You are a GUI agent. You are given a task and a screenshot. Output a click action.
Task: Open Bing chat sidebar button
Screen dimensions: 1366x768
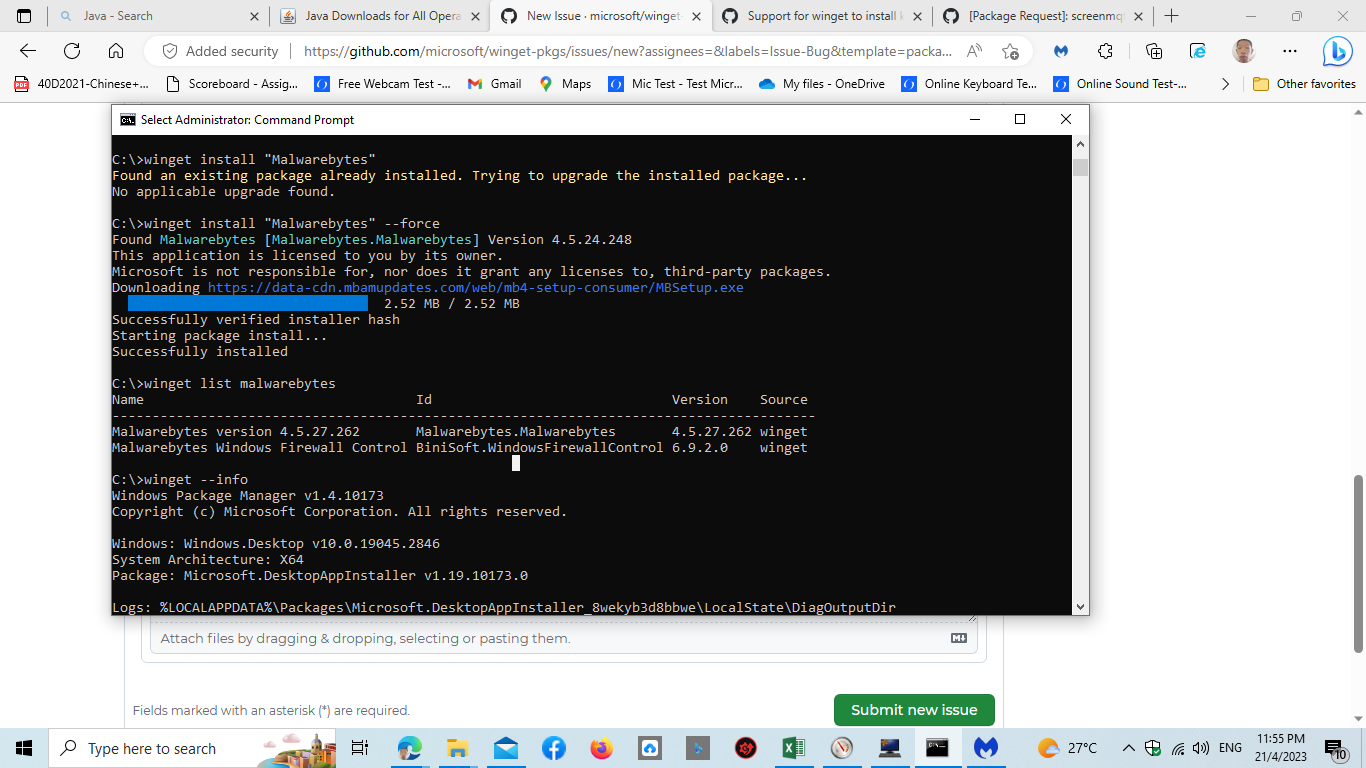[1337, 51]
